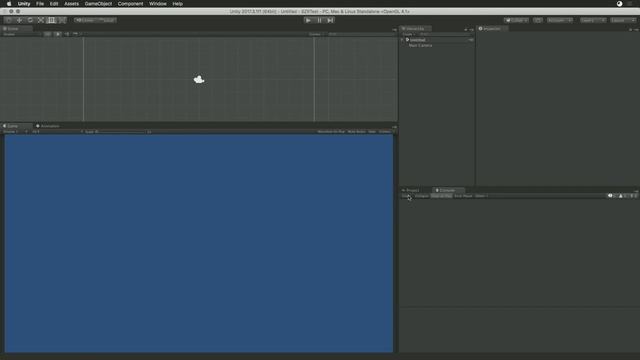Open the Collab dropdown
Image resolution: width=640 pixels, height=360 pixels.
tap(516, 20)
